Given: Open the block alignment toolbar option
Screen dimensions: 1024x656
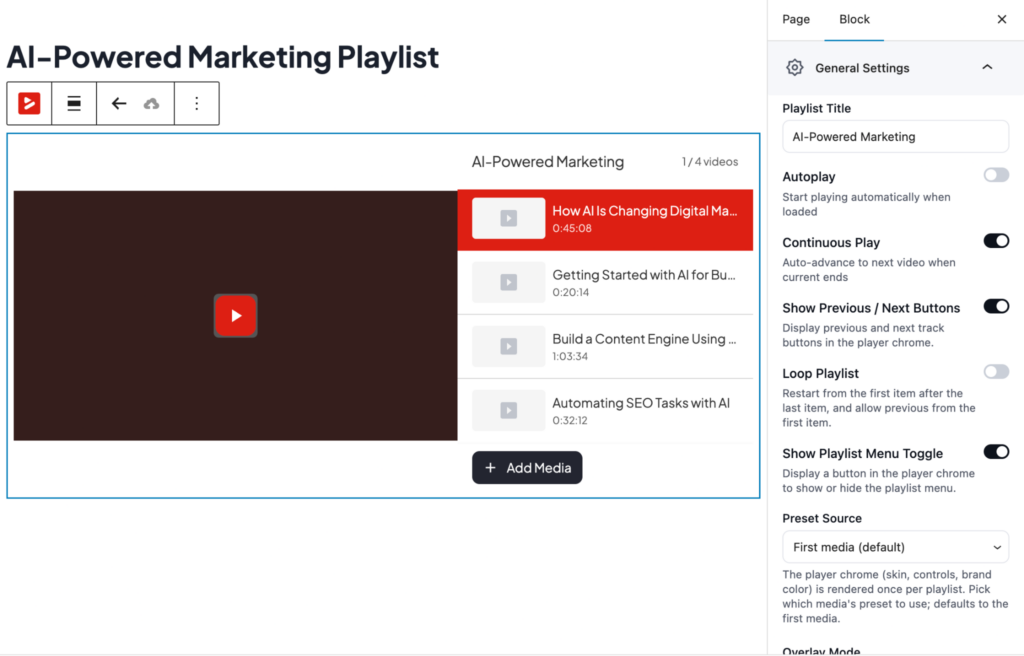Looking at the screenshot, I should coord(74,103).
